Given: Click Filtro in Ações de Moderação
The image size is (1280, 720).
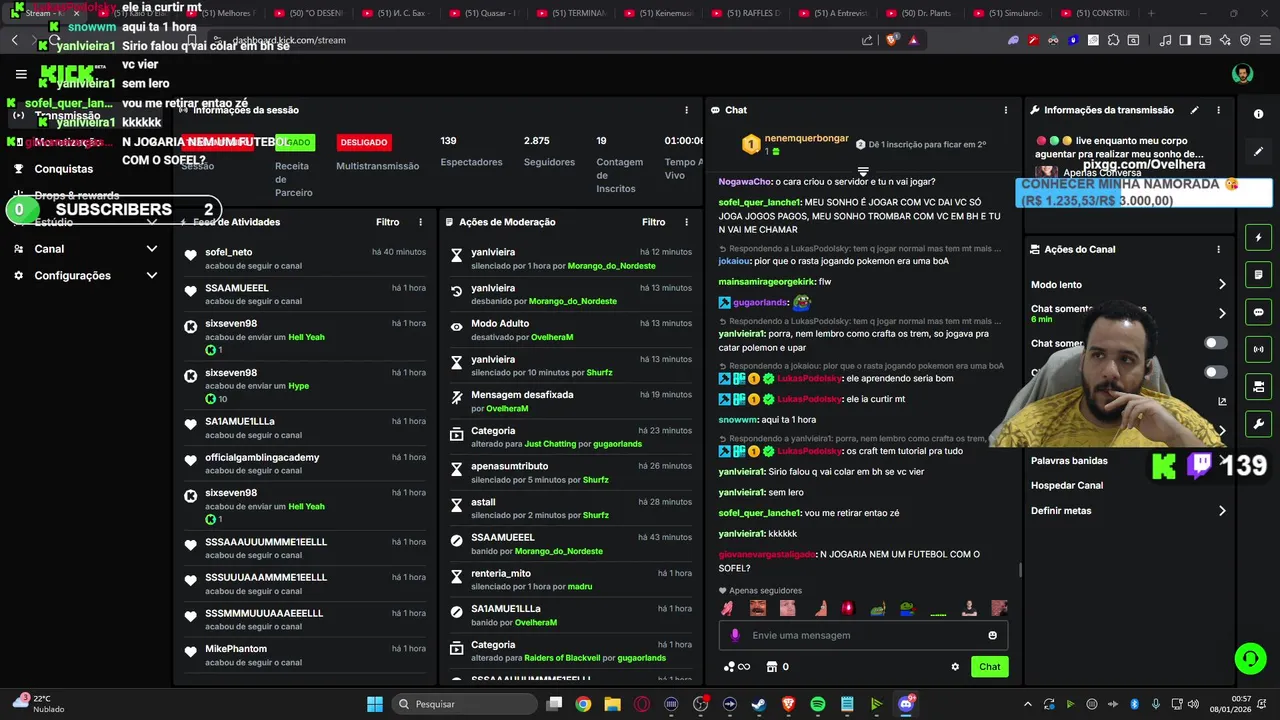Looking at the screenshot, I should pos(653,222).
